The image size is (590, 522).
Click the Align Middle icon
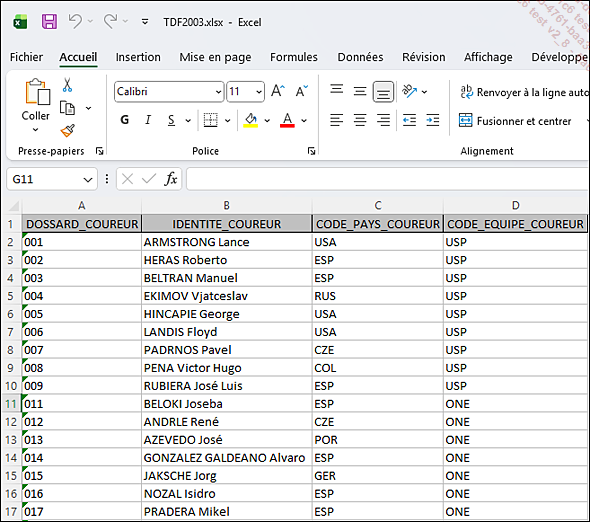point(360,91)
